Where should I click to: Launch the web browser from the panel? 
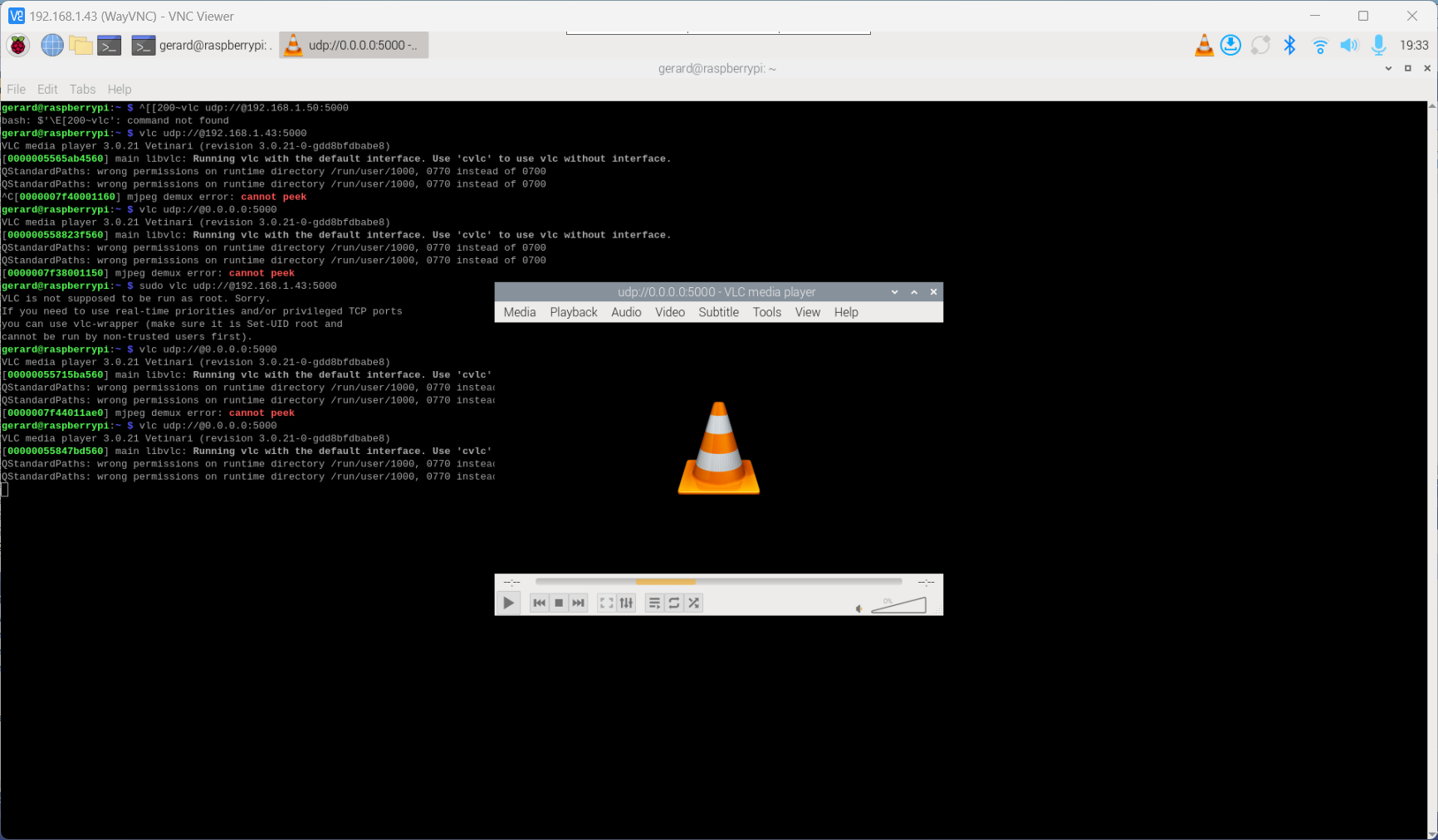(52, 45)
